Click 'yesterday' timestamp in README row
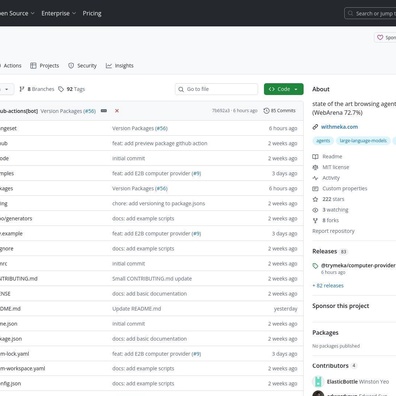The height and width of the screenshot is (396, 396). tap(285, 309)
